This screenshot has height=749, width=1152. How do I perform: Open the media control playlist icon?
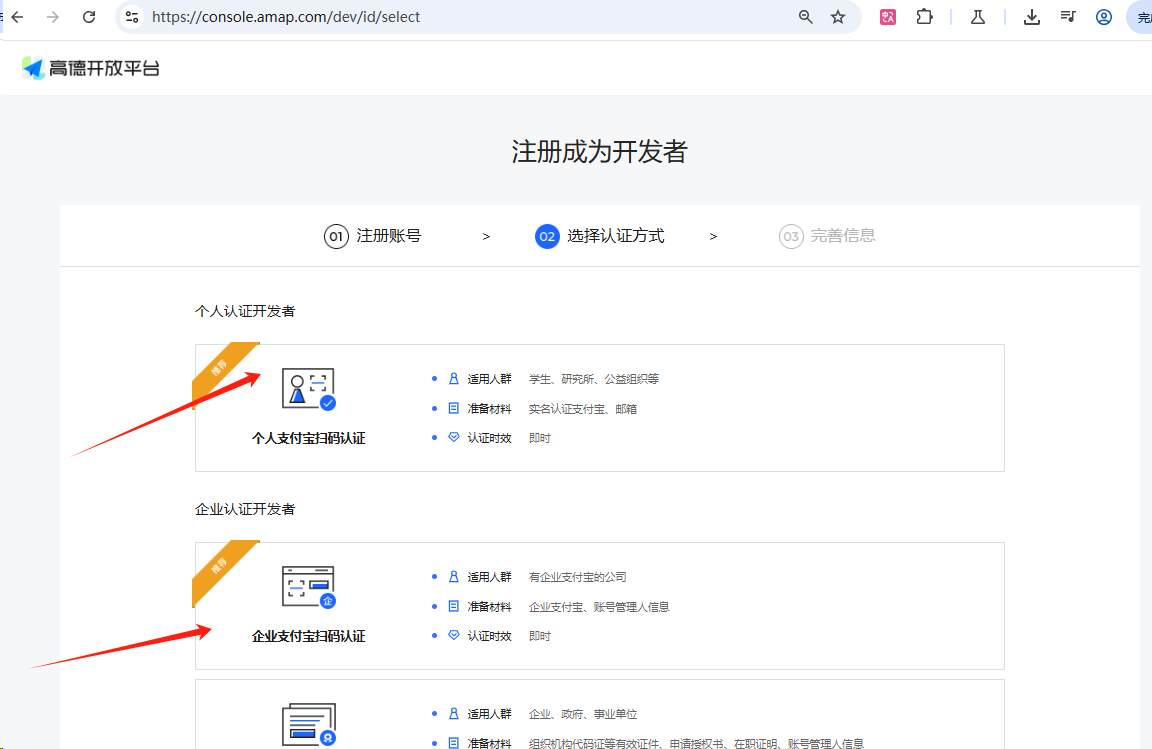[1068, 17]
